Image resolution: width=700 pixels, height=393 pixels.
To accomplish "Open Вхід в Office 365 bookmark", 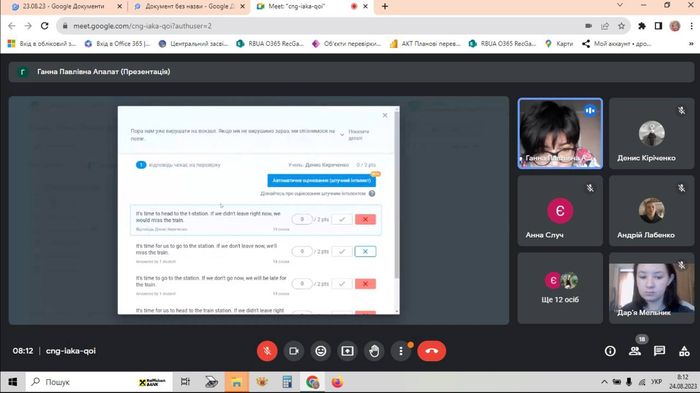I will [117, 44].
